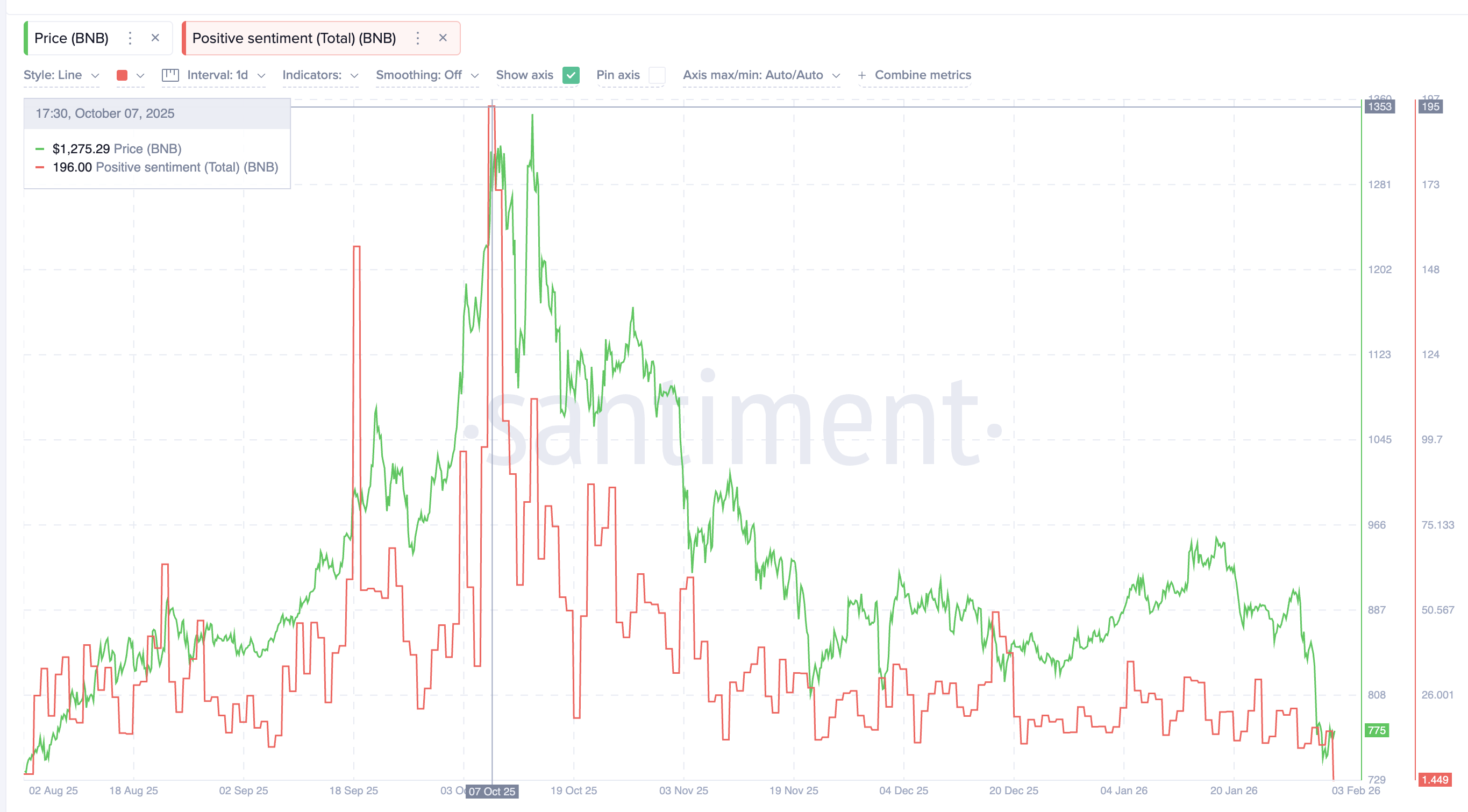Select the red metric color swatch
Image resolution: width=1468 pixels, height=812 pixels.
[122, 75]
